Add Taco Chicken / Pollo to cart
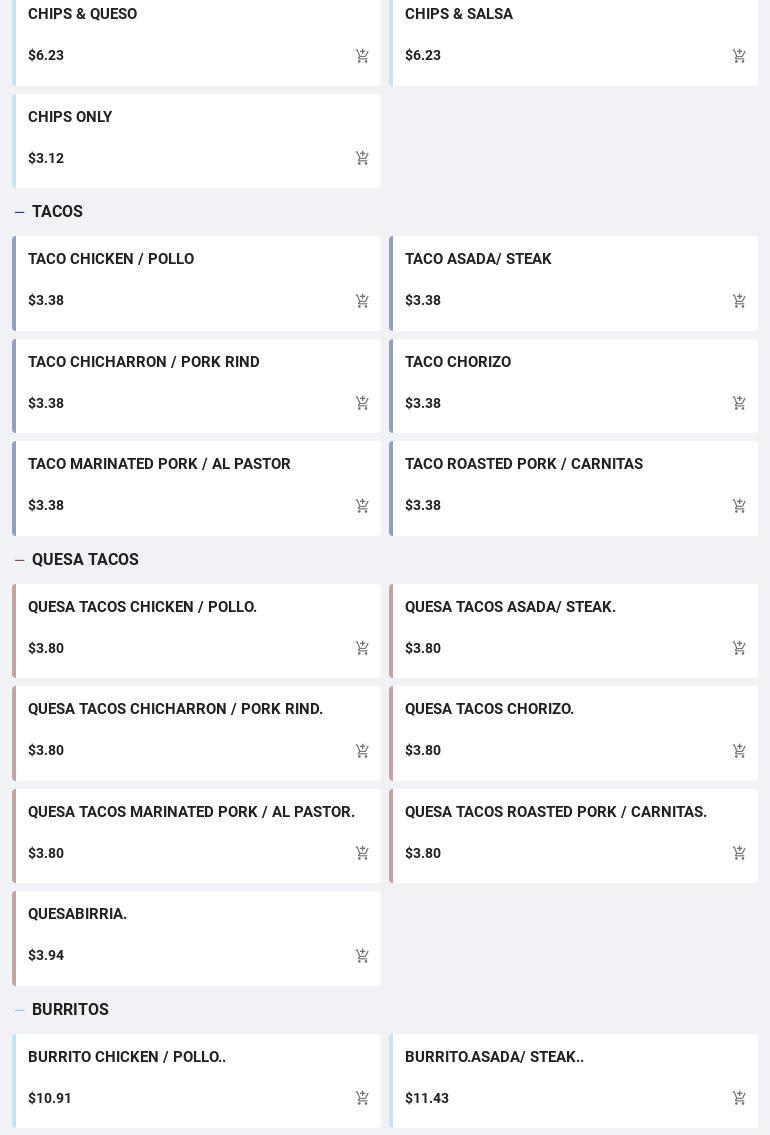 (362, 301)
